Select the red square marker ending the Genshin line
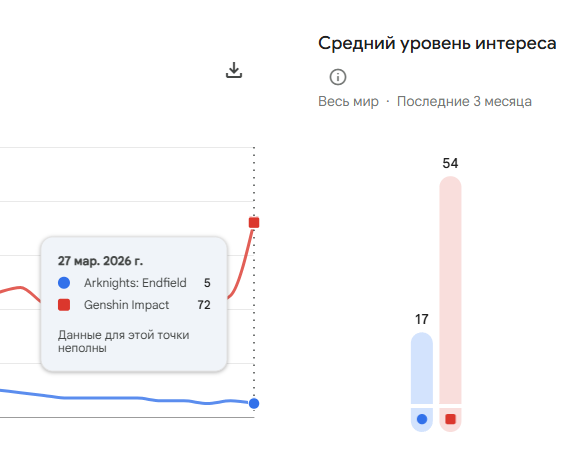This screenshot has width=582, height=451. (254, 222)
